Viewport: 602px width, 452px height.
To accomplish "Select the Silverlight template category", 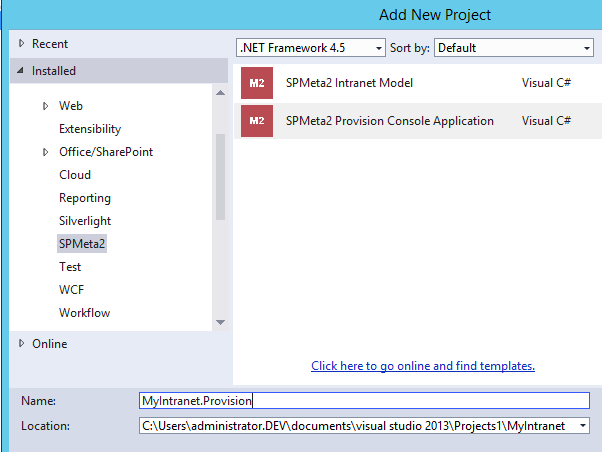I will pyautogui.click(x=85, y=221).
